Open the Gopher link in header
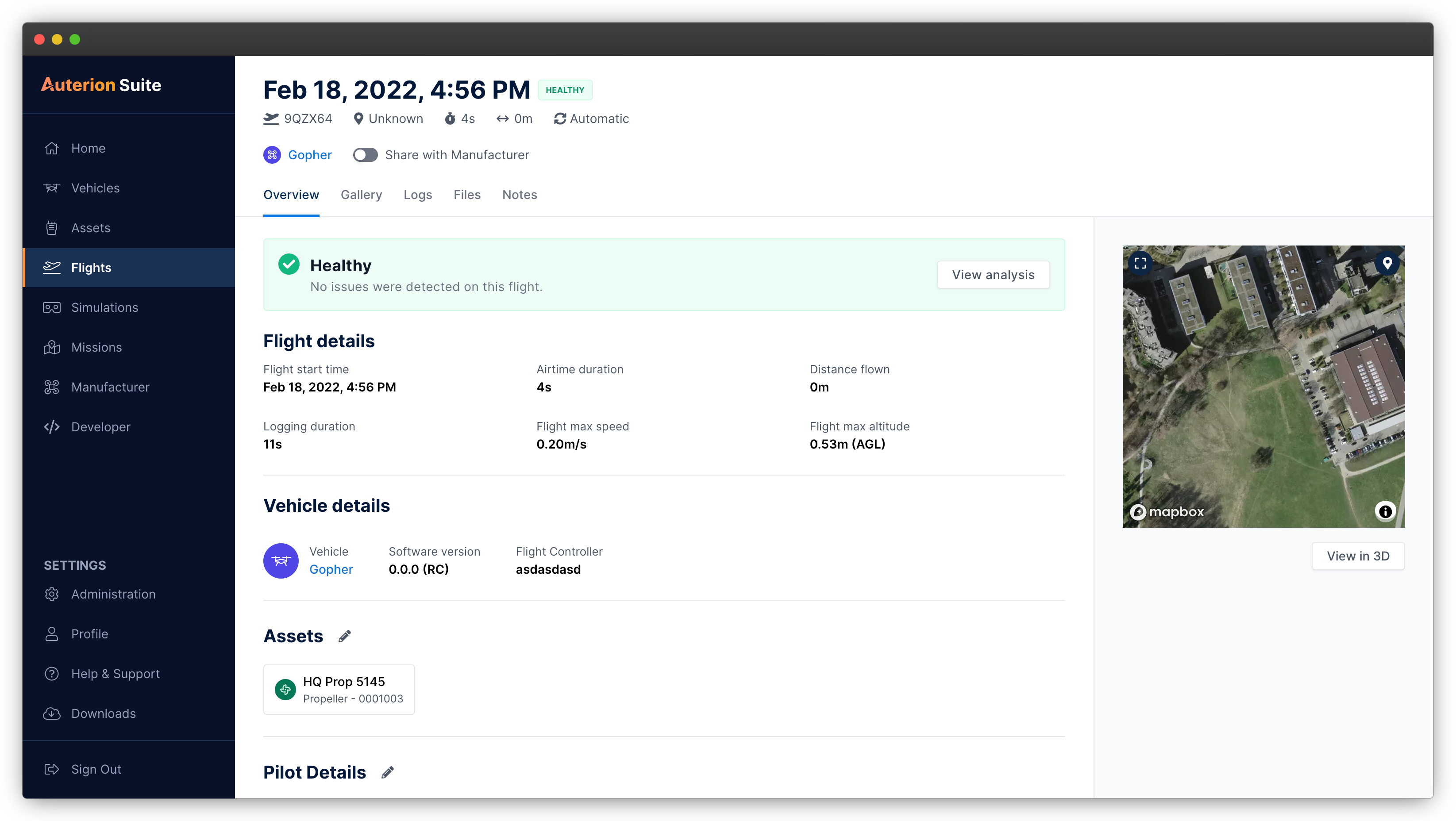Viewport: 1456px width, 821px height. coord(310,155)
